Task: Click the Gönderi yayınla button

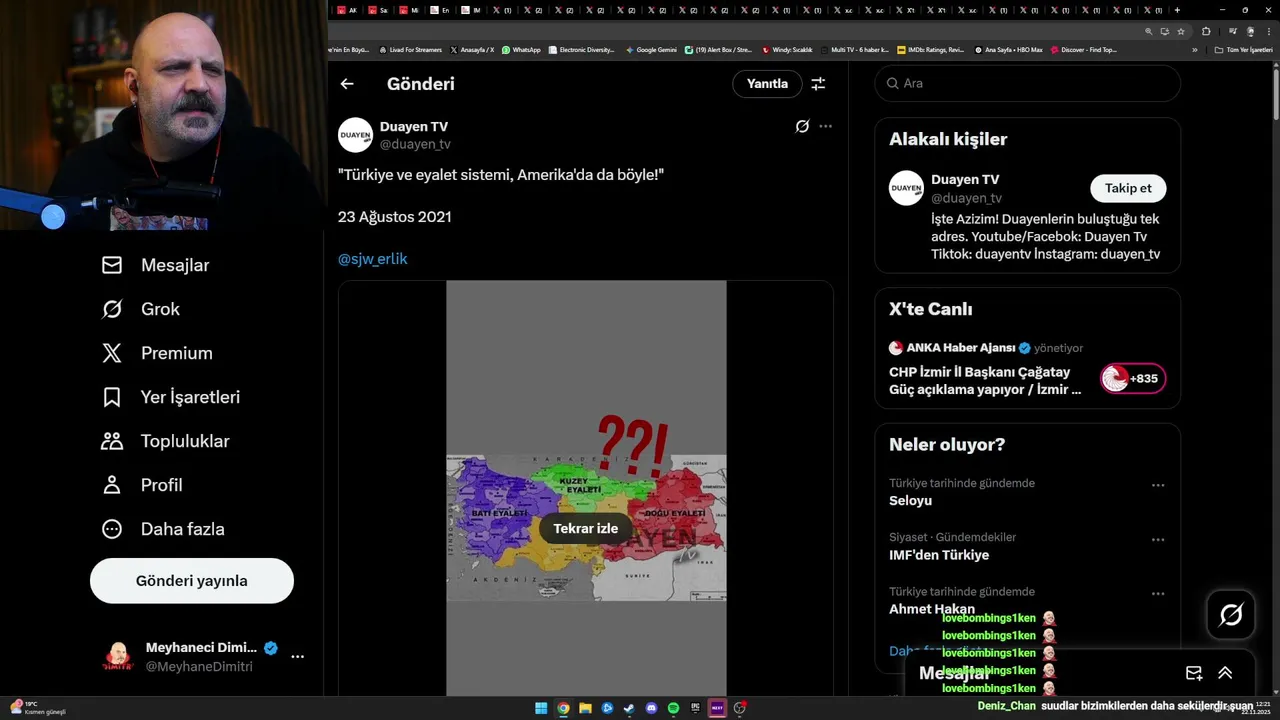Action: click(x=192, y=581)
